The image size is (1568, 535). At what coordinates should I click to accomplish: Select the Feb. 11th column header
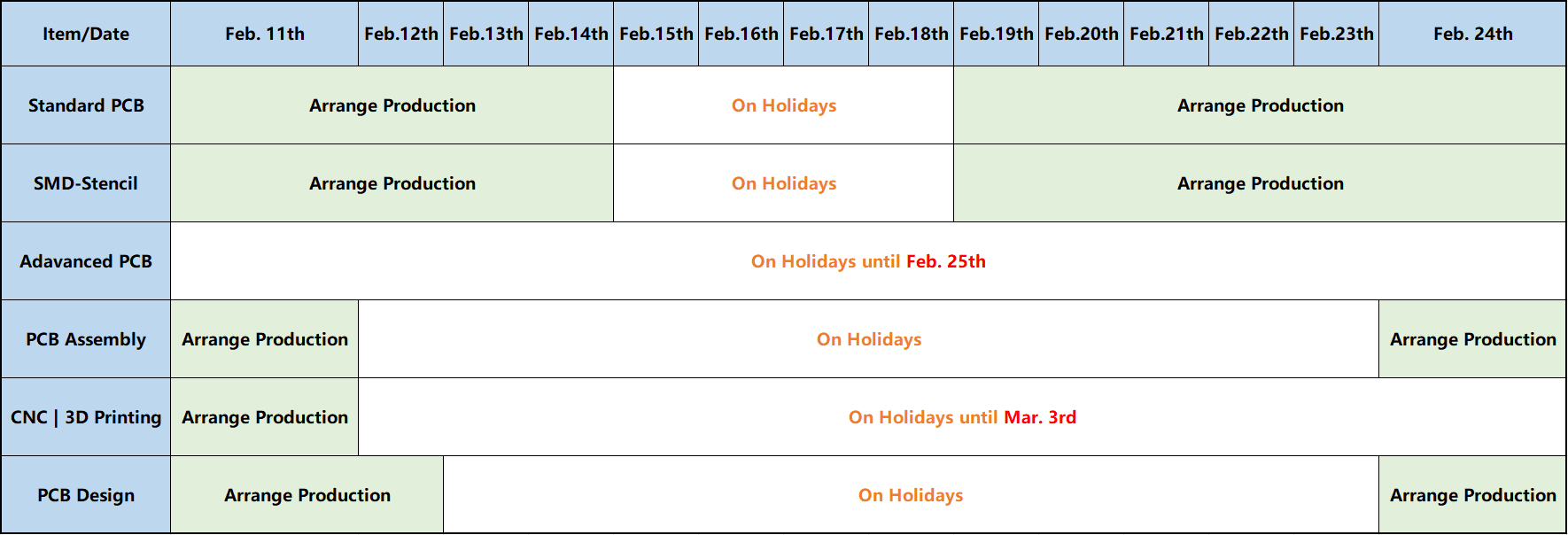pyautogui.click(x=264, y=34)
